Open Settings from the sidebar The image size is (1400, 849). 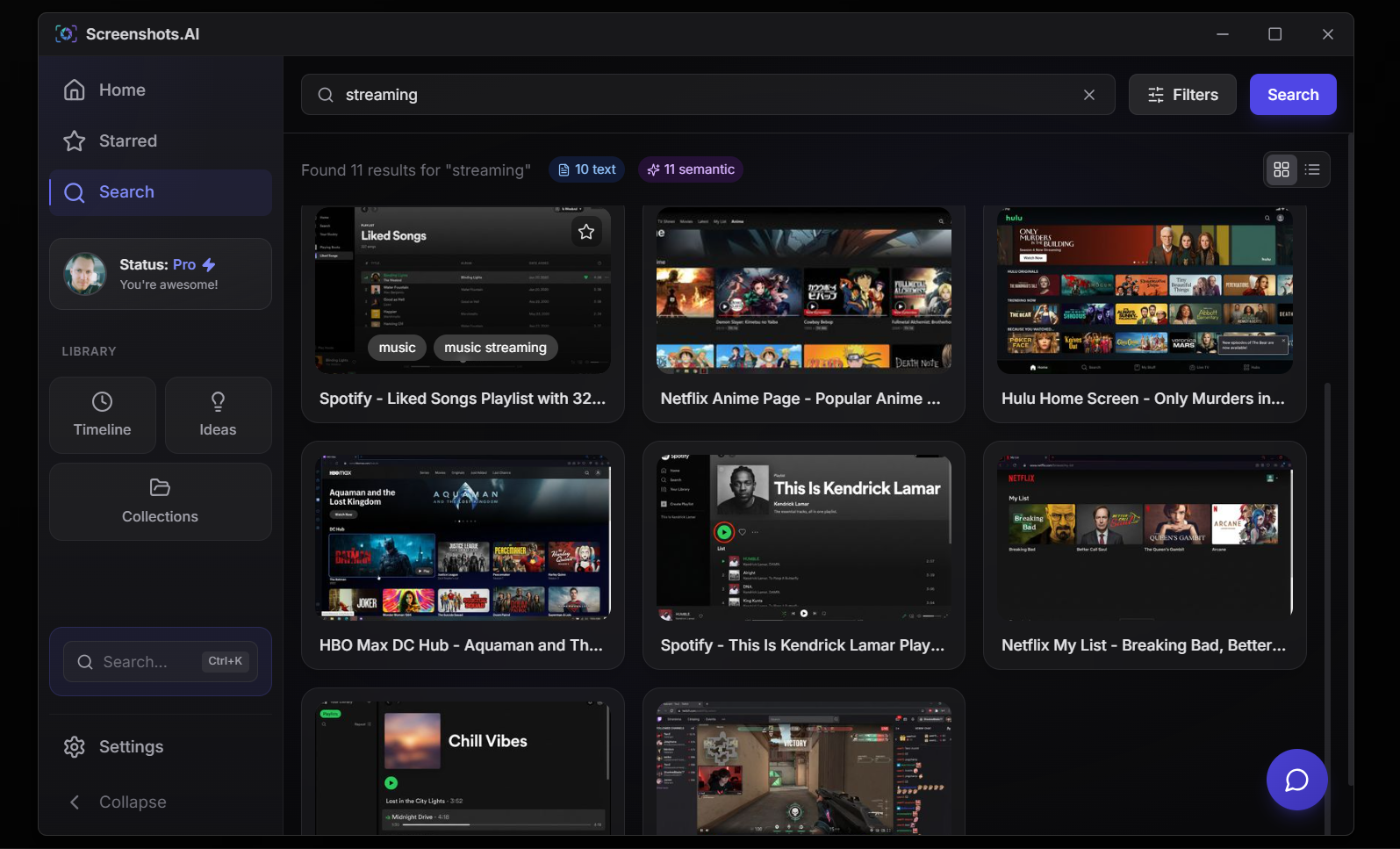click(x=161, y=747)
